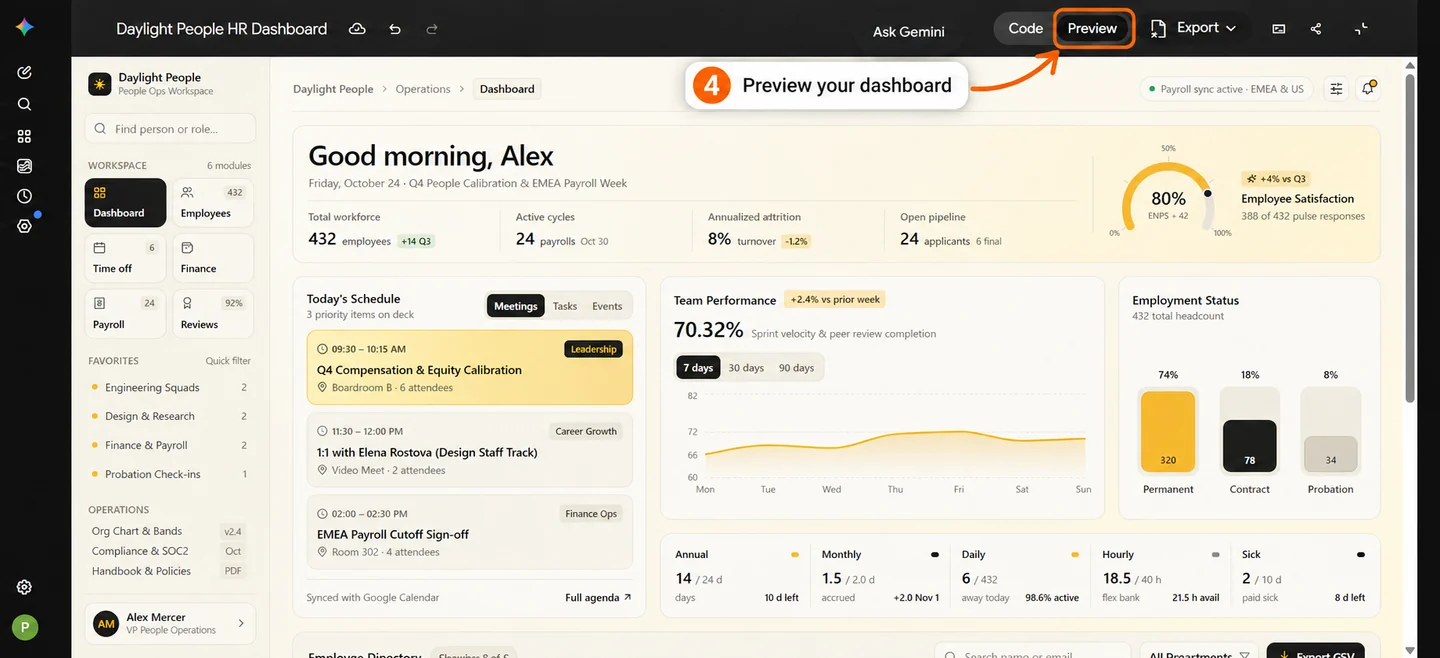Click Ask Gemini button
1440x658 pixels.
(908, 31)
